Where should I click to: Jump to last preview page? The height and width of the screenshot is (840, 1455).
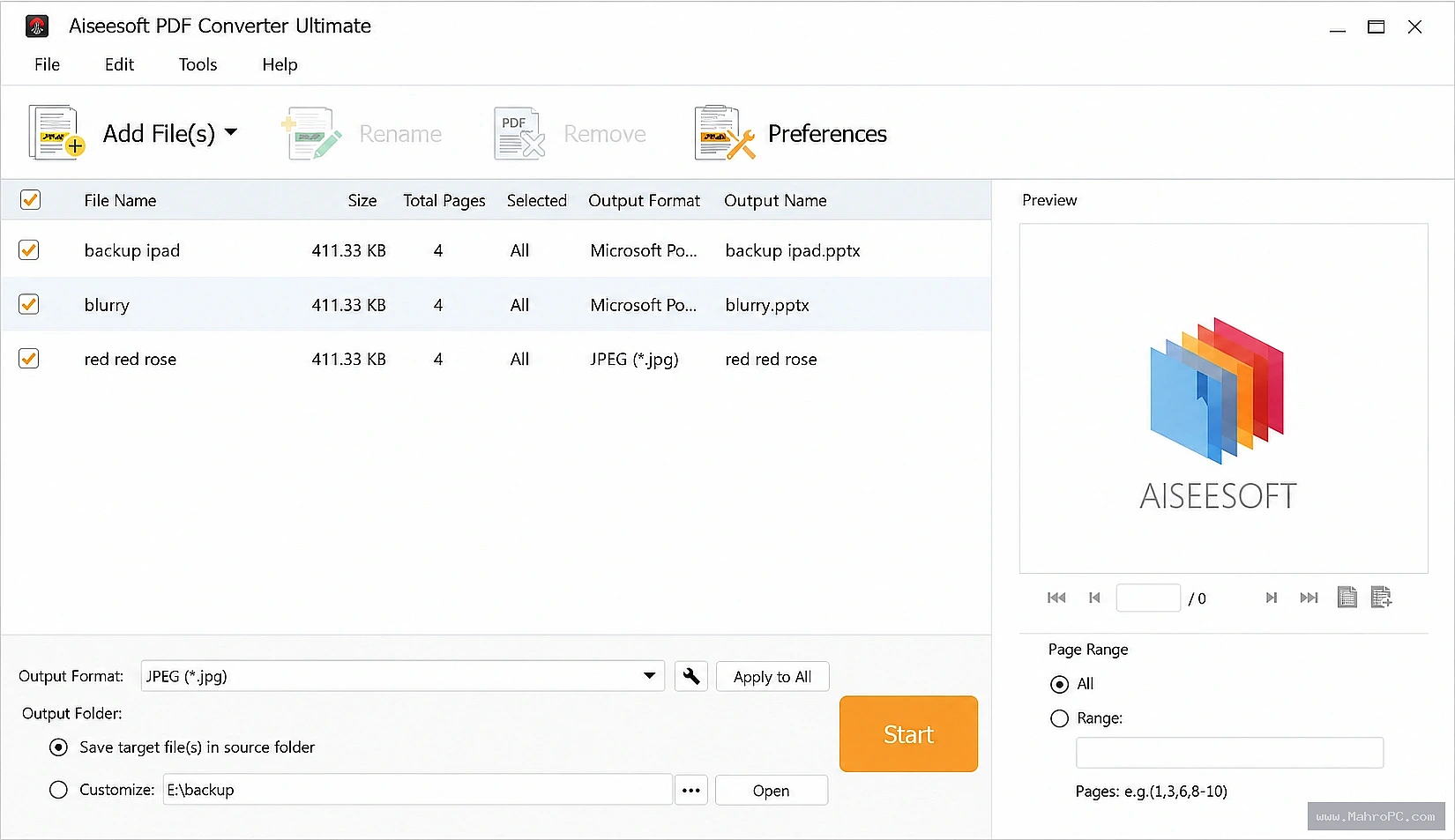tap(1309, 598)
